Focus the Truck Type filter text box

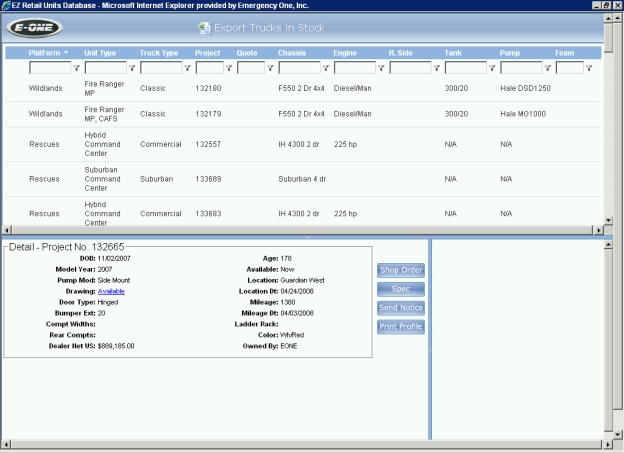coord(161,68)
